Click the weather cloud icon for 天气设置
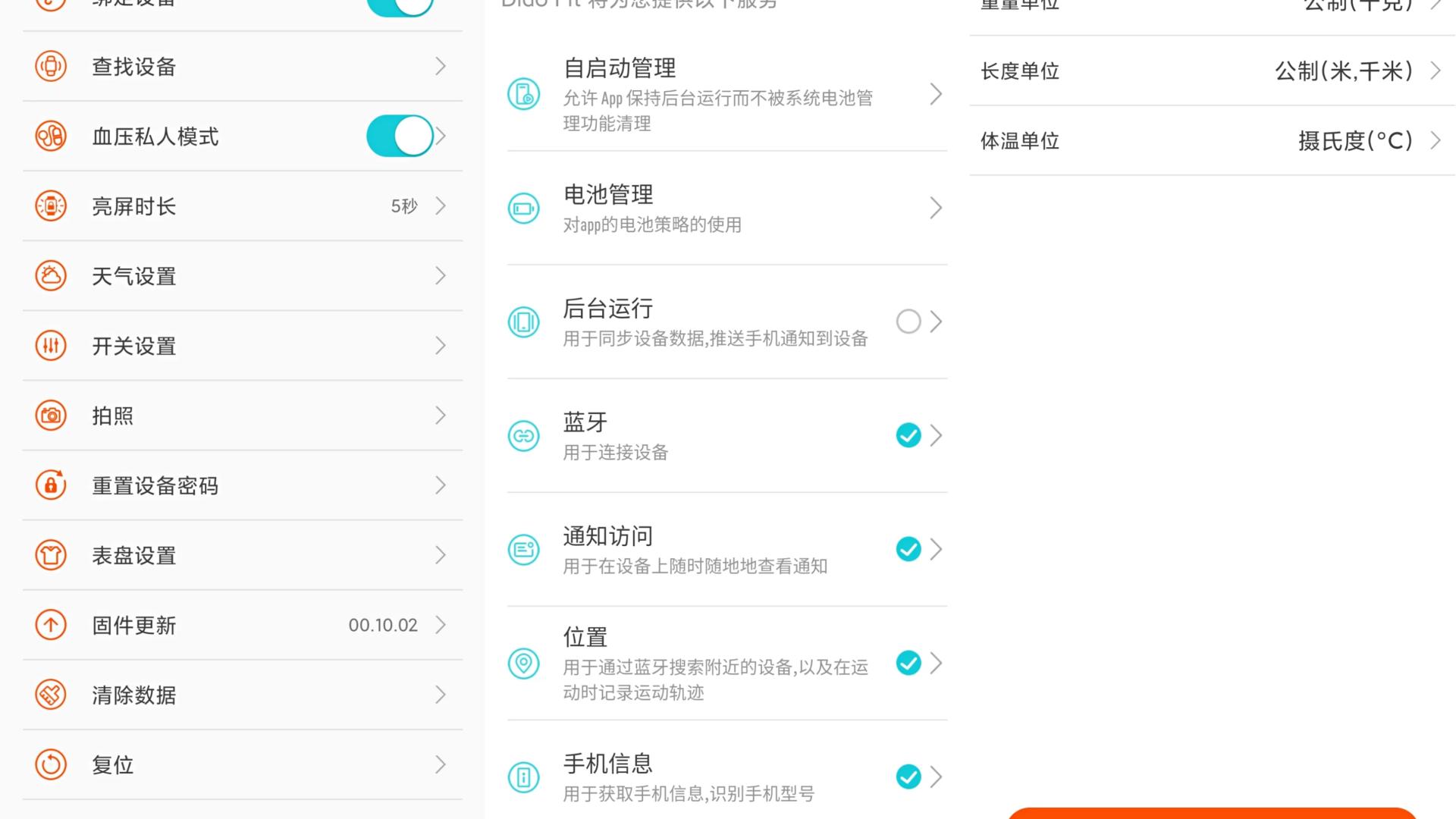This screenshot has height=819, width=1456. pos(50,275)
